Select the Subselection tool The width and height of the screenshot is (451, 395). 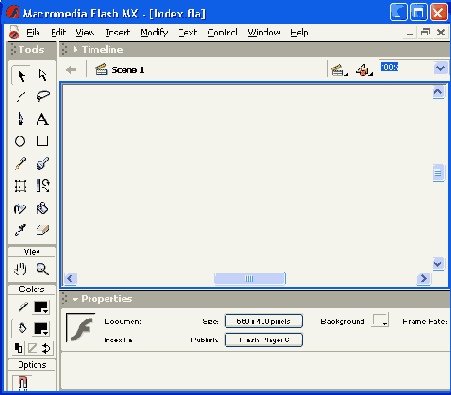click(42, 75)
